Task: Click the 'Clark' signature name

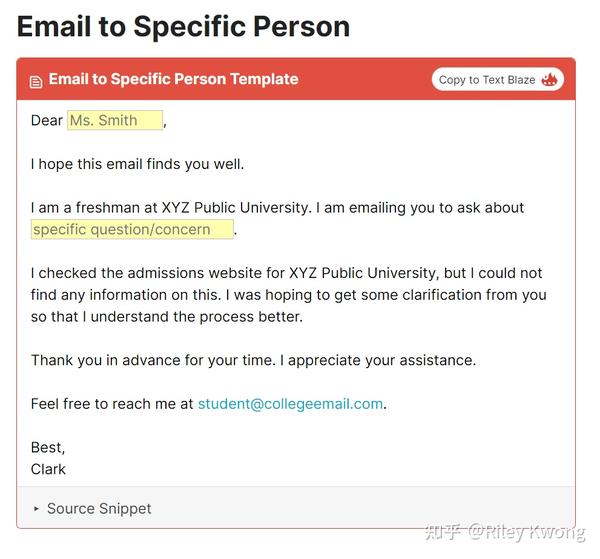Action: (x=48, y=469)
